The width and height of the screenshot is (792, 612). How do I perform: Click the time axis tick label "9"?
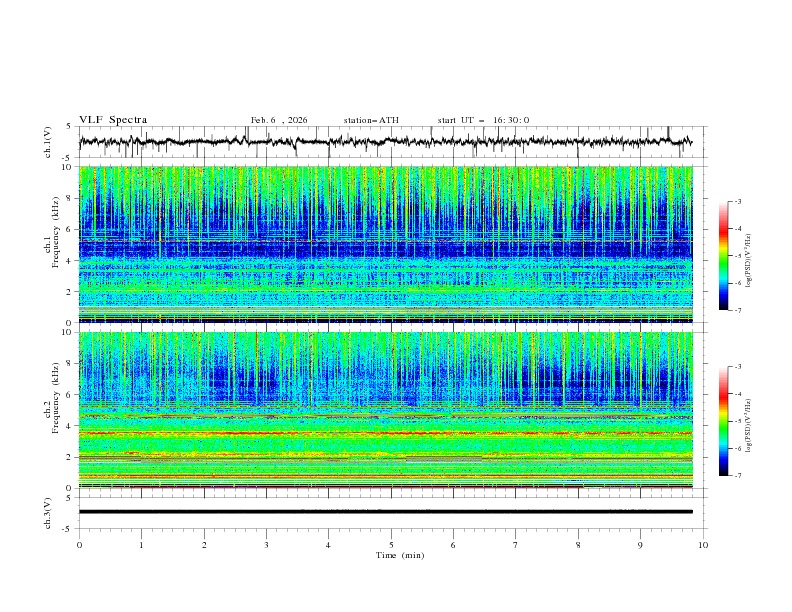pos(640,545)
